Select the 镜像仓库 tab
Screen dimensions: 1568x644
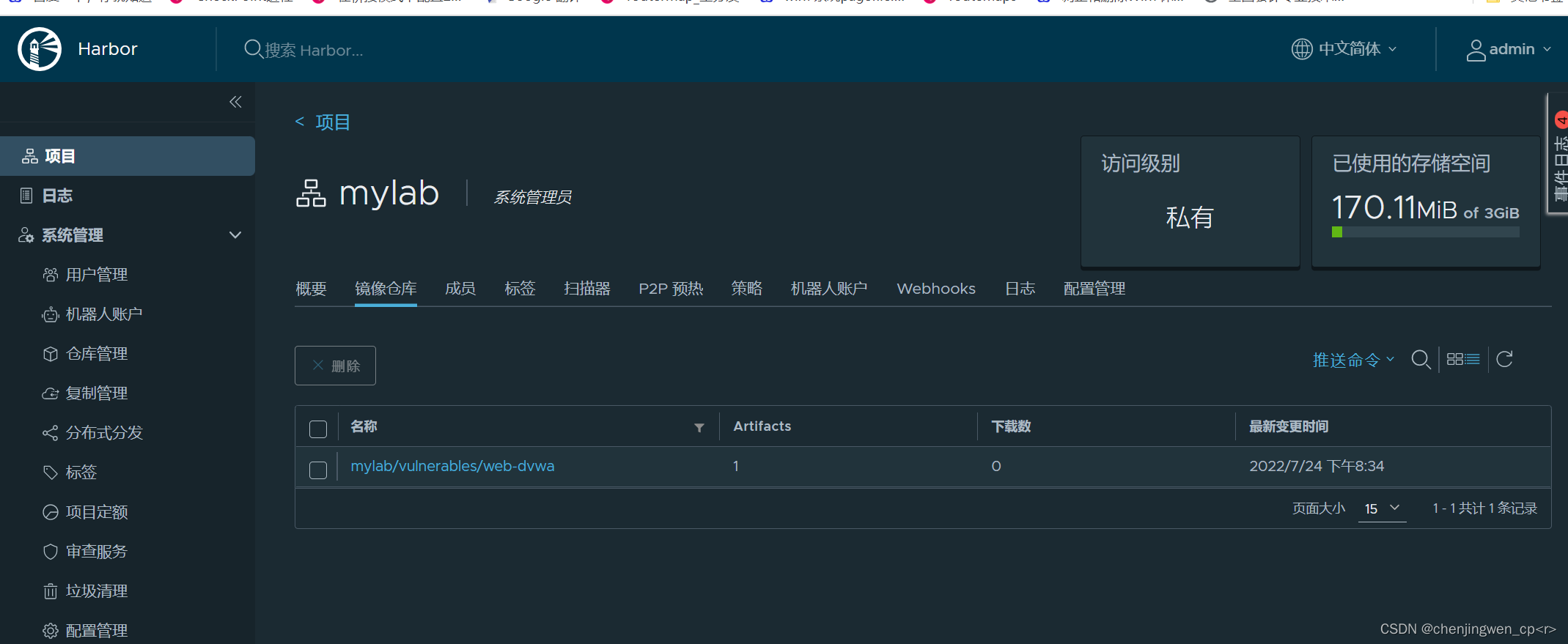[386, 289]
